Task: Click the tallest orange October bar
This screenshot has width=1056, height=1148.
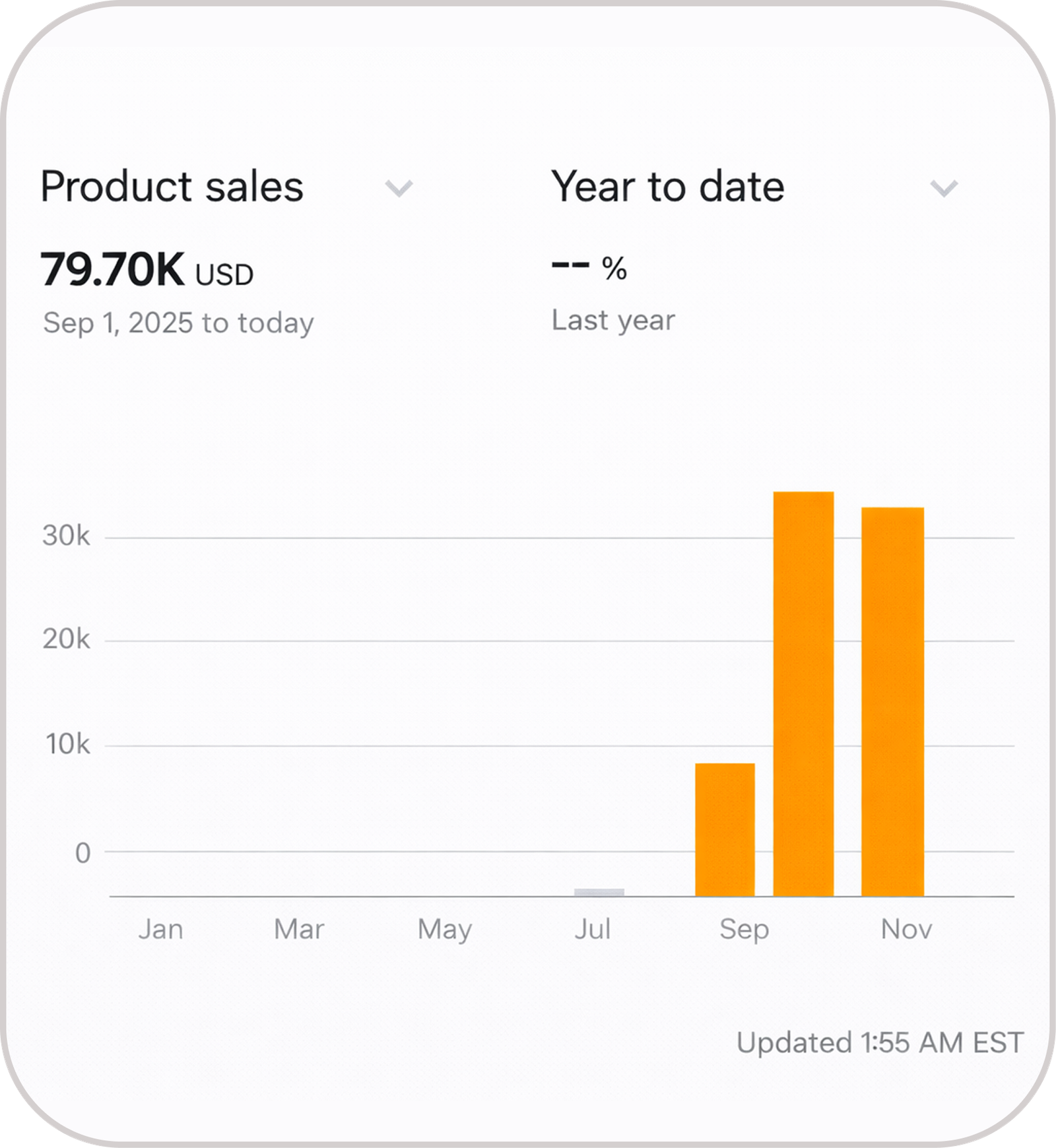Action: click(803, 693)
